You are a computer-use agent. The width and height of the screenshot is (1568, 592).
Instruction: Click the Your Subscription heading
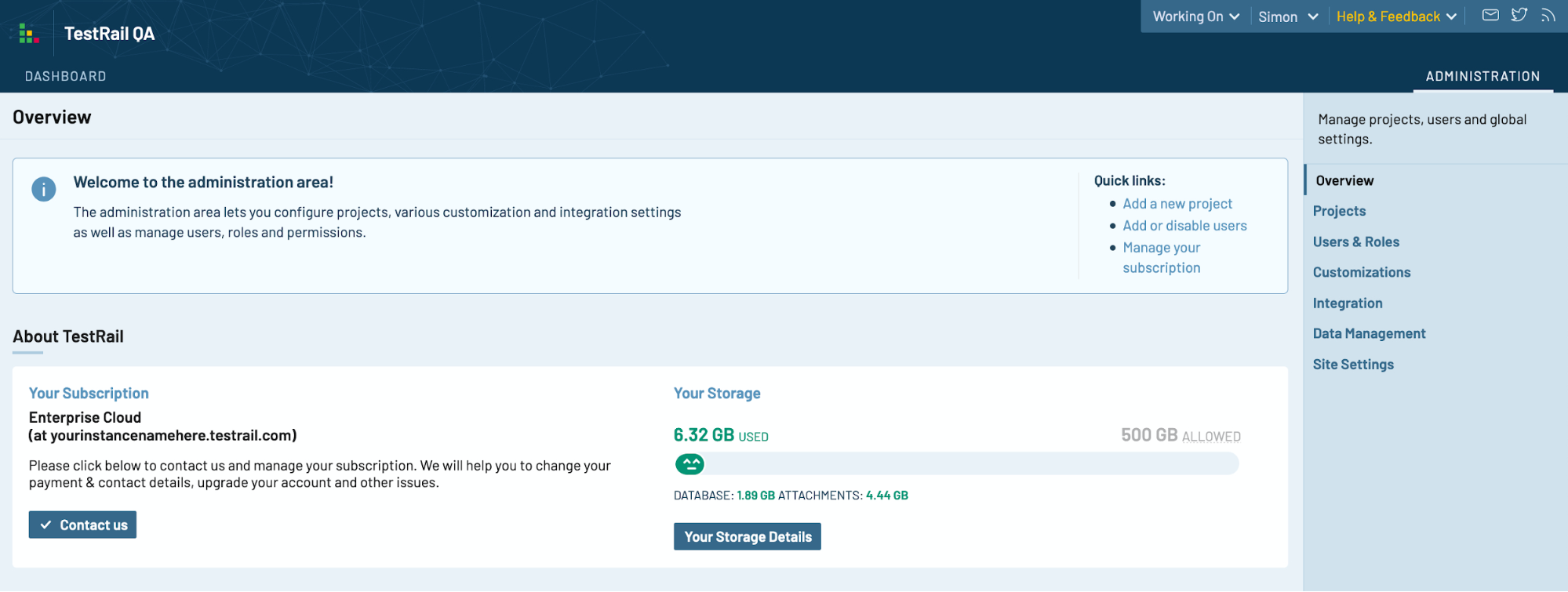89,394
